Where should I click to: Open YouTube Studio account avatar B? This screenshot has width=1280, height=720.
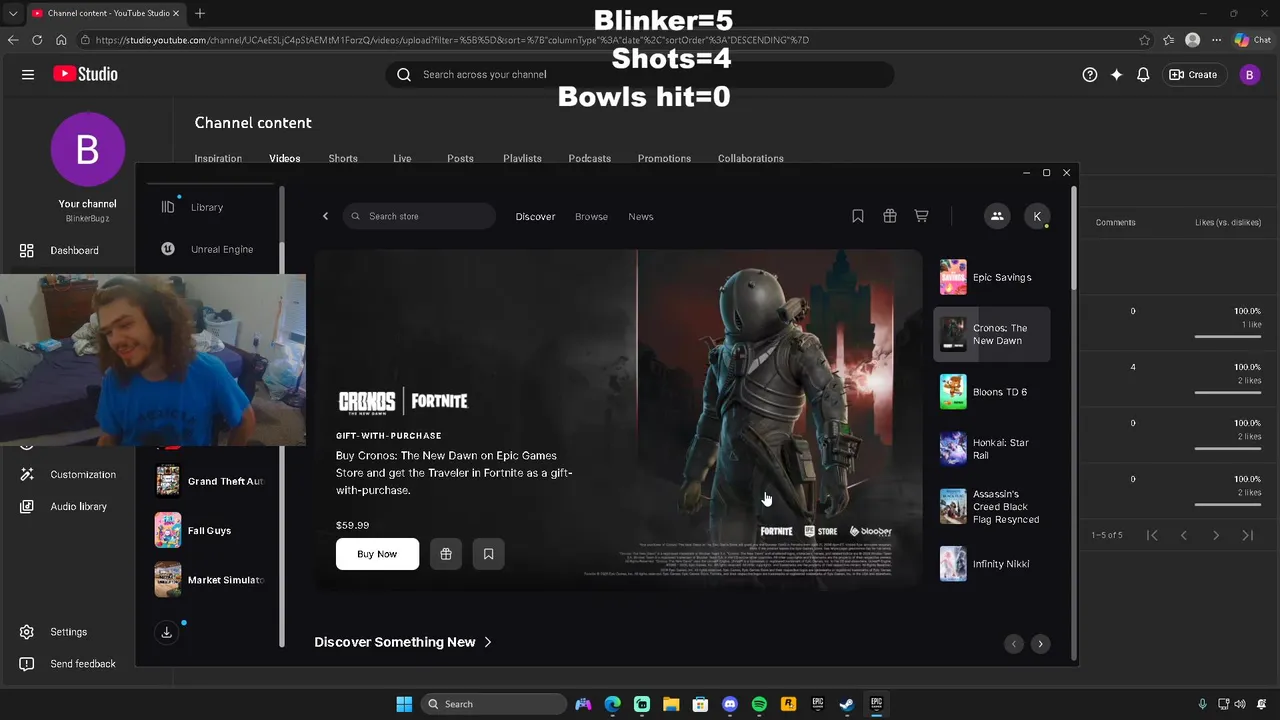1249,74
